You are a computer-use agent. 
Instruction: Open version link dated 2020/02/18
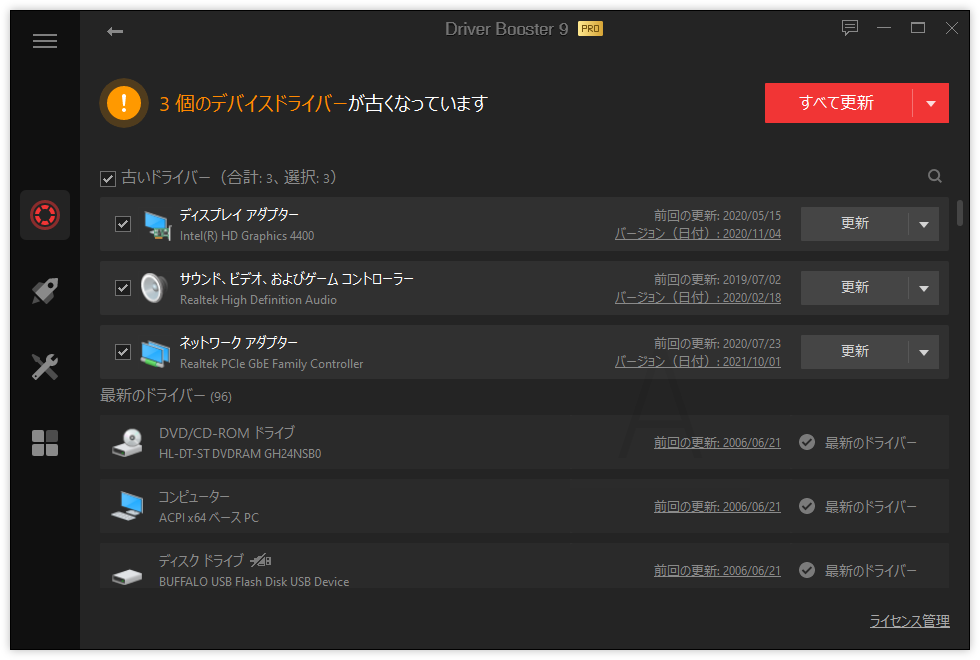[698, 298]
